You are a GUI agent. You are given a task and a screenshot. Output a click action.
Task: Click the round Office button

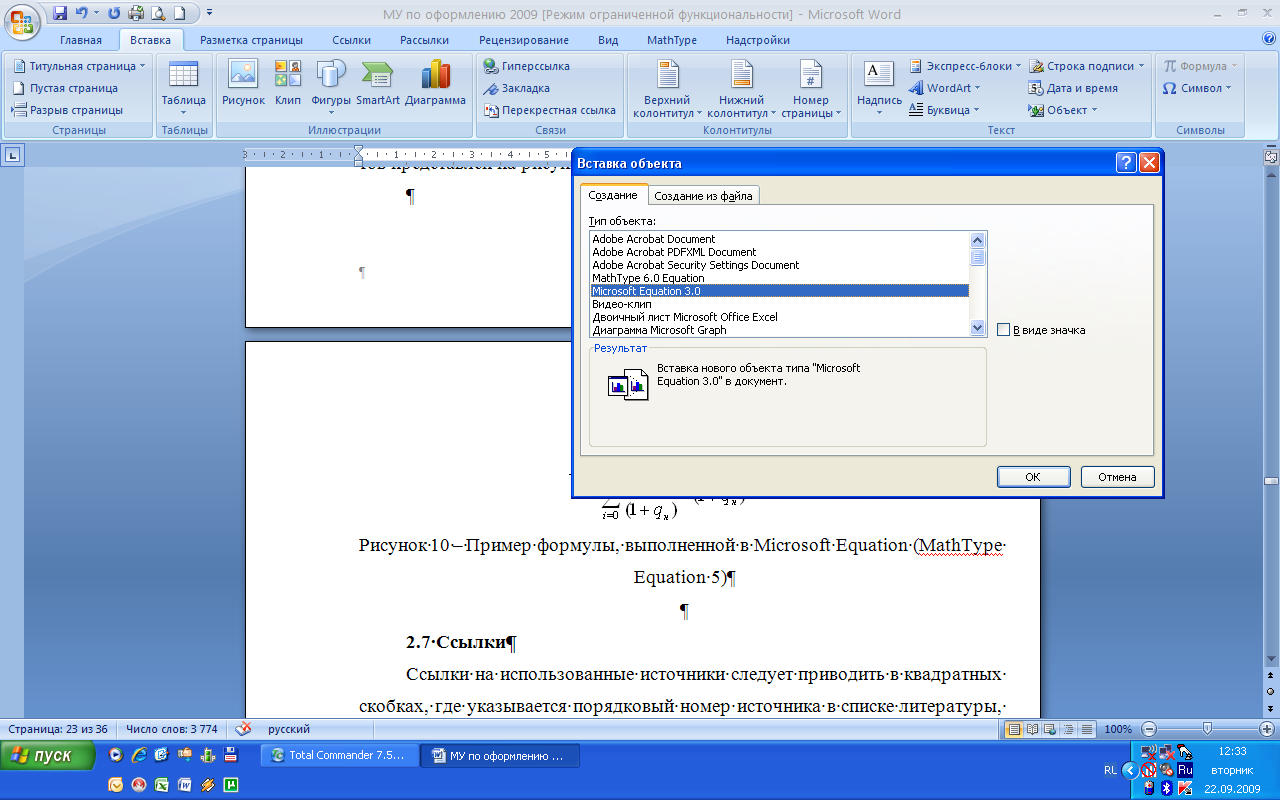click(x=21, y=20)
